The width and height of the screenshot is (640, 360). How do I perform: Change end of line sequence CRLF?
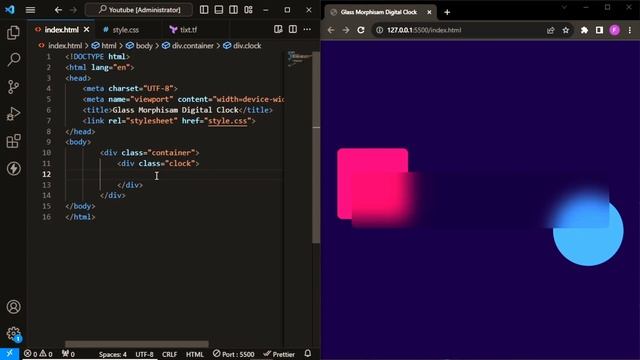pos(169,354)
